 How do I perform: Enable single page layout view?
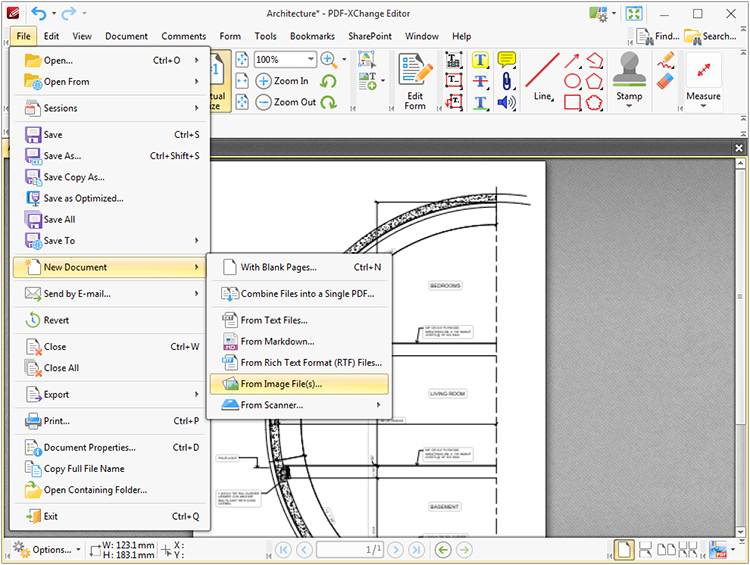624,549
